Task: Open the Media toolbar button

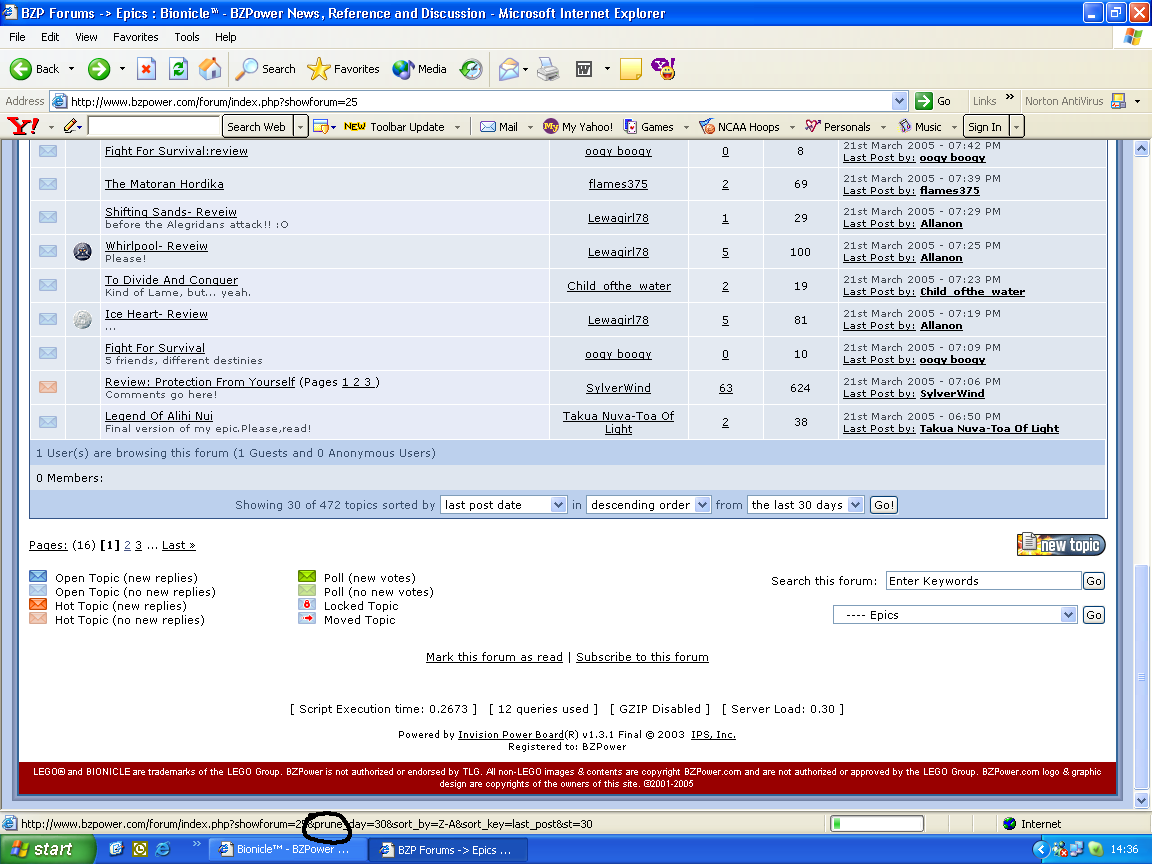Action: tap(420, 69)
